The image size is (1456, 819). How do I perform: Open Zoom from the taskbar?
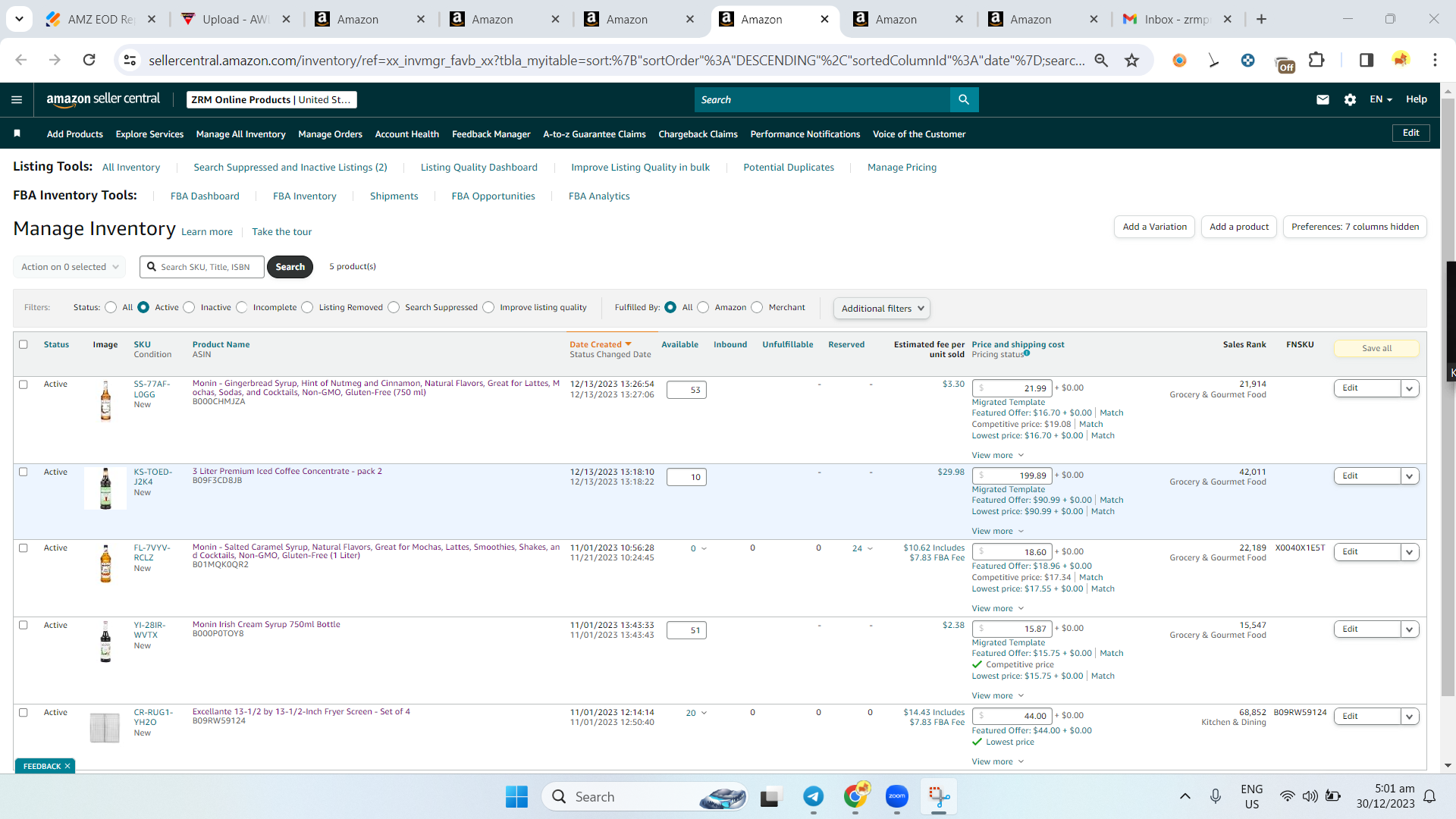897,796
